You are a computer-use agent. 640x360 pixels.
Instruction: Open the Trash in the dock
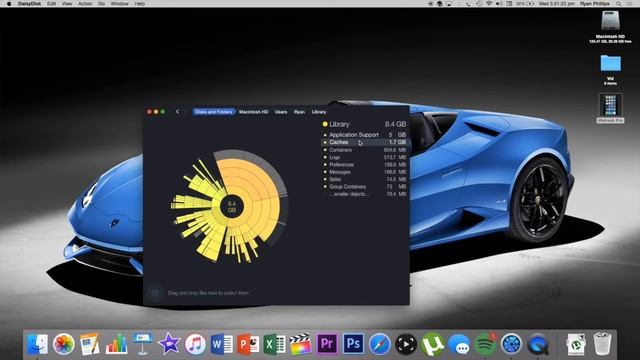click(x=602, y=344)
